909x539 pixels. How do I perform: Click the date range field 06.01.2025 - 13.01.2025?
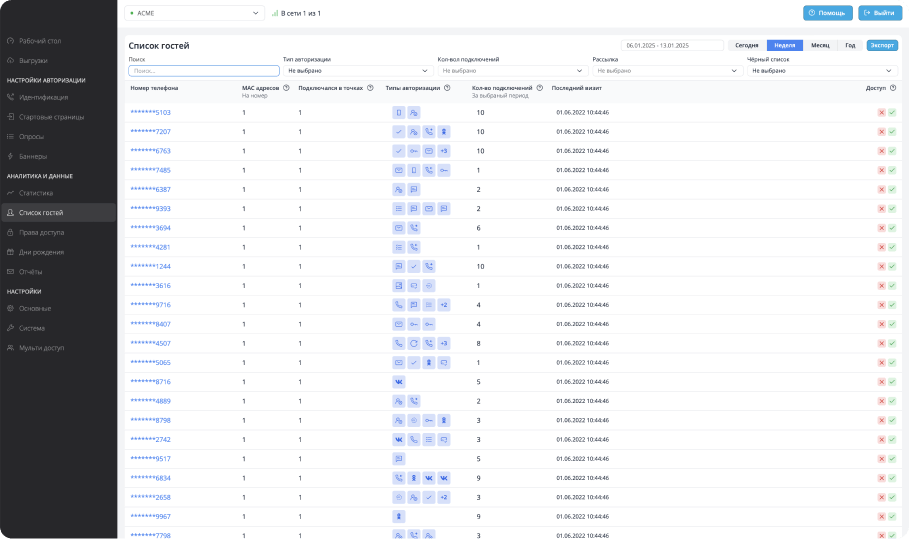tap(671, 45)
